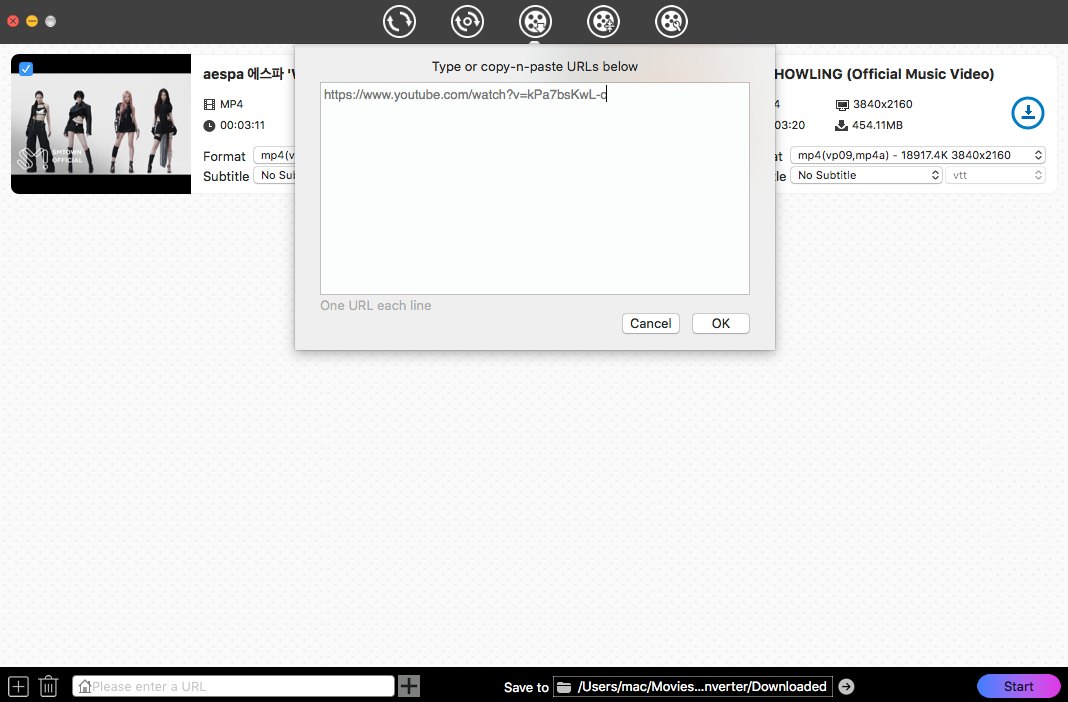
Task: Open the Subtitle dropdown of the aespa video
Action: point(274,175)
